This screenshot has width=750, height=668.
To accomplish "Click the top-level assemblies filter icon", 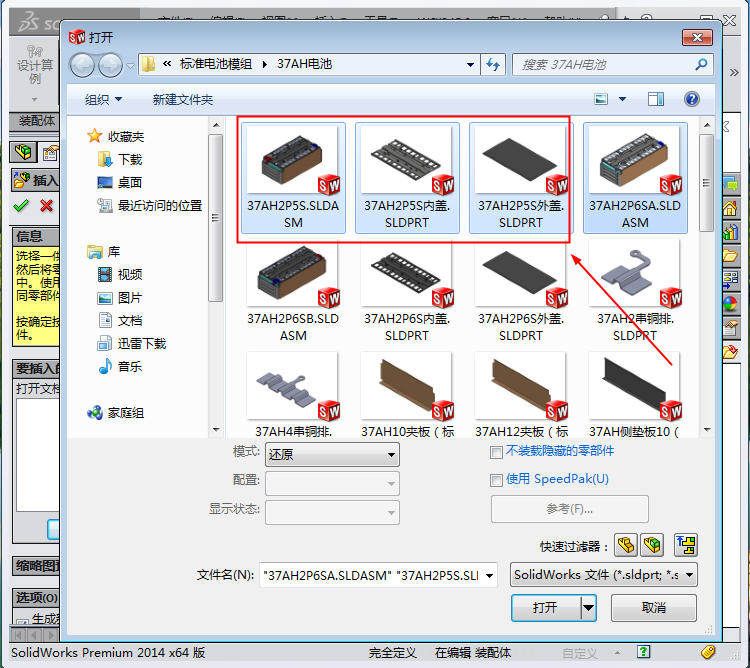I will coord(686,545).
